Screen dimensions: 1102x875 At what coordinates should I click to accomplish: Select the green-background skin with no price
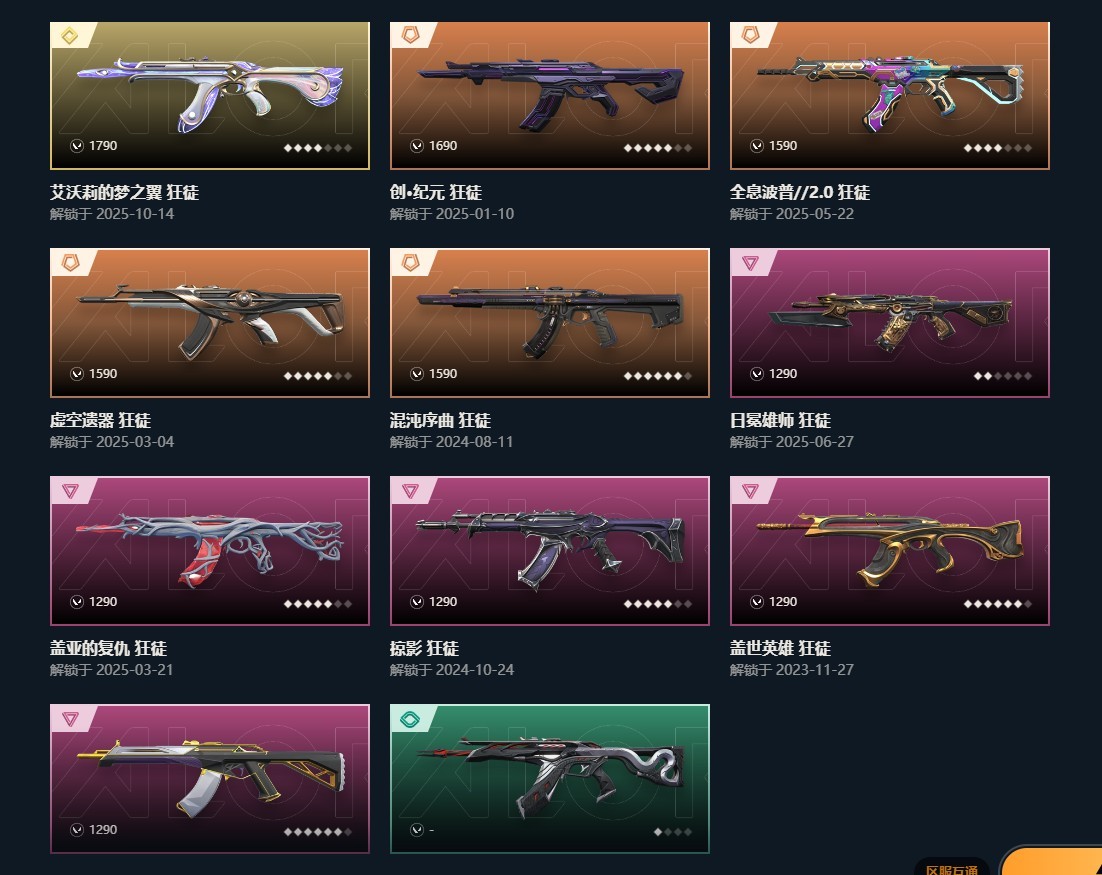[550, 779]
